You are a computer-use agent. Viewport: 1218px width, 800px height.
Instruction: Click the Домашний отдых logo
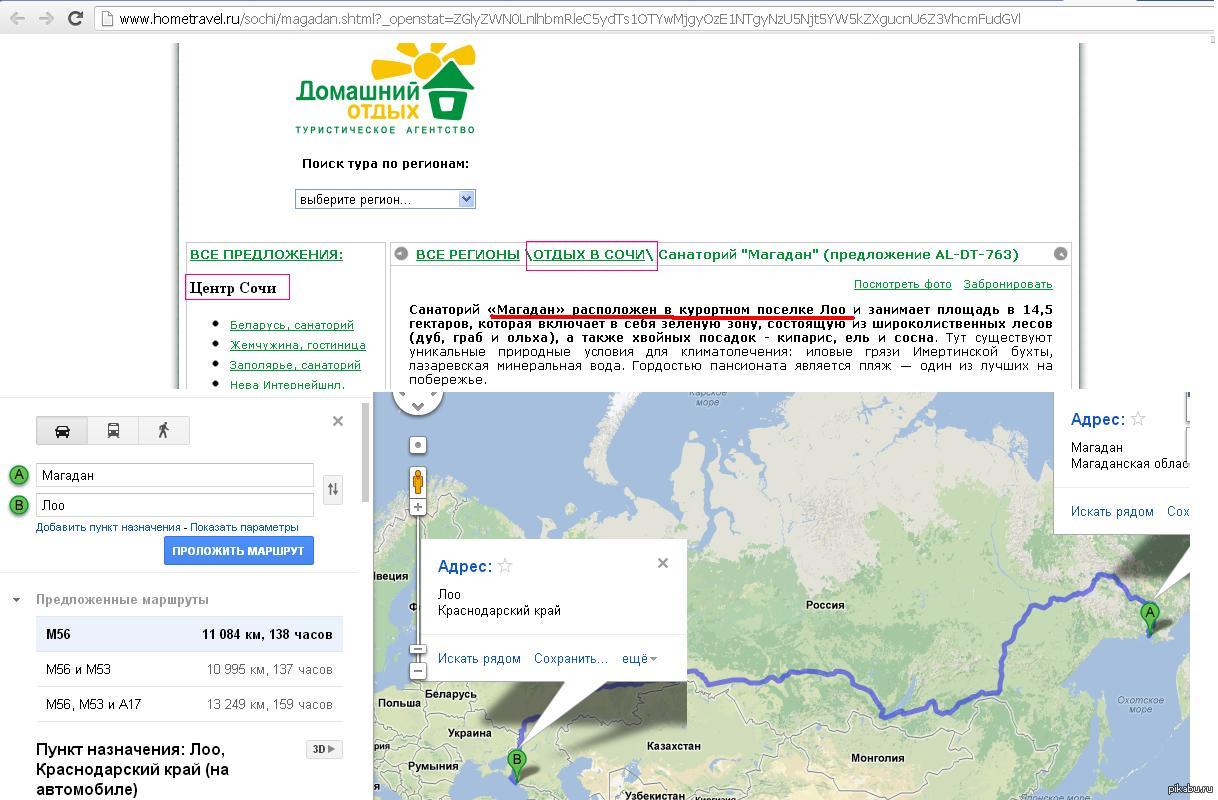(385, 90)
